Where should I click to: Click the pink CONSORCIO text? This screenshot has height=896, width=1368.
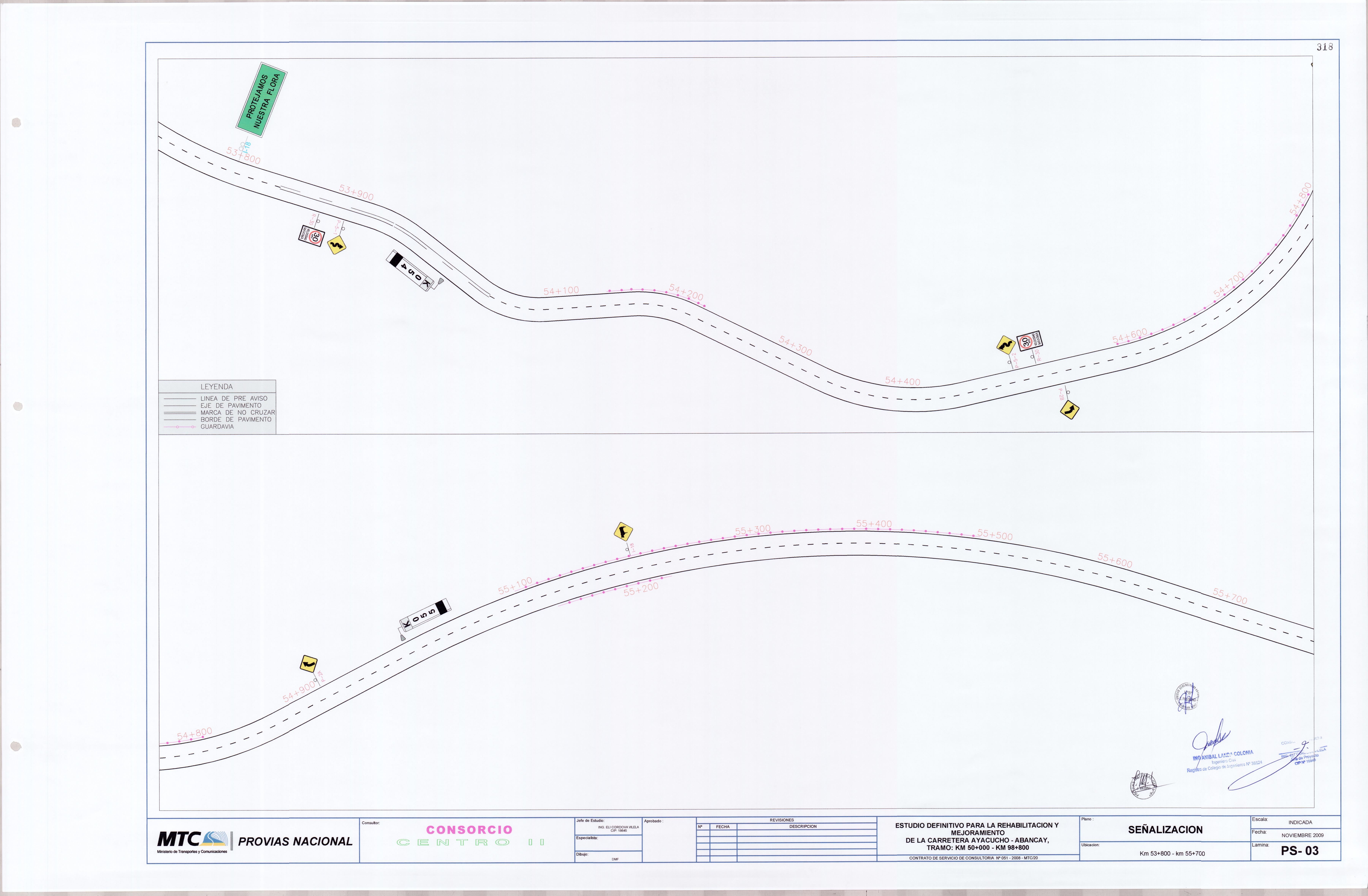(x=469, y=830)
